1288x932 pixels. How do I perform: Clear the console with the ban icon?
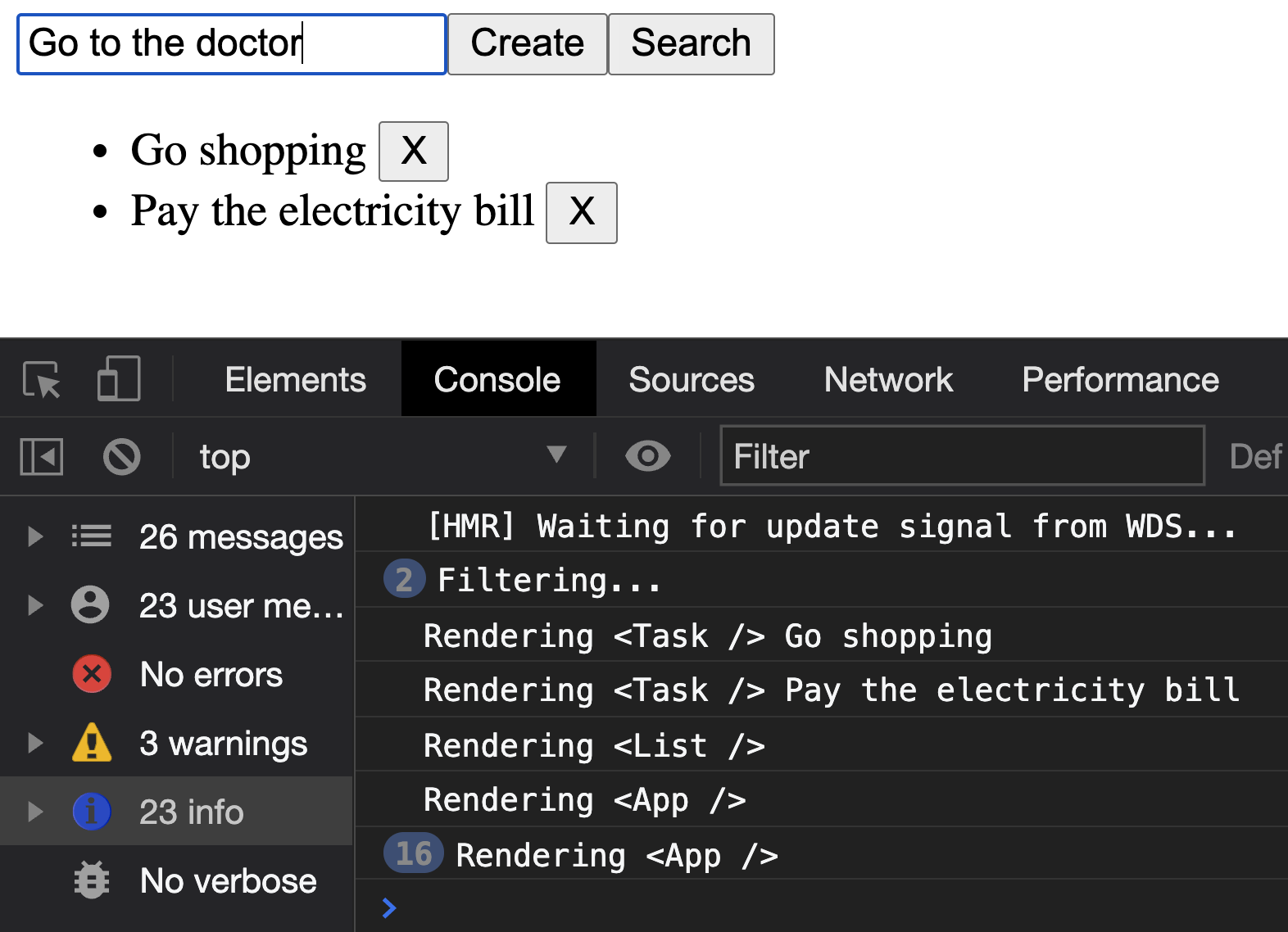[122, 456]
